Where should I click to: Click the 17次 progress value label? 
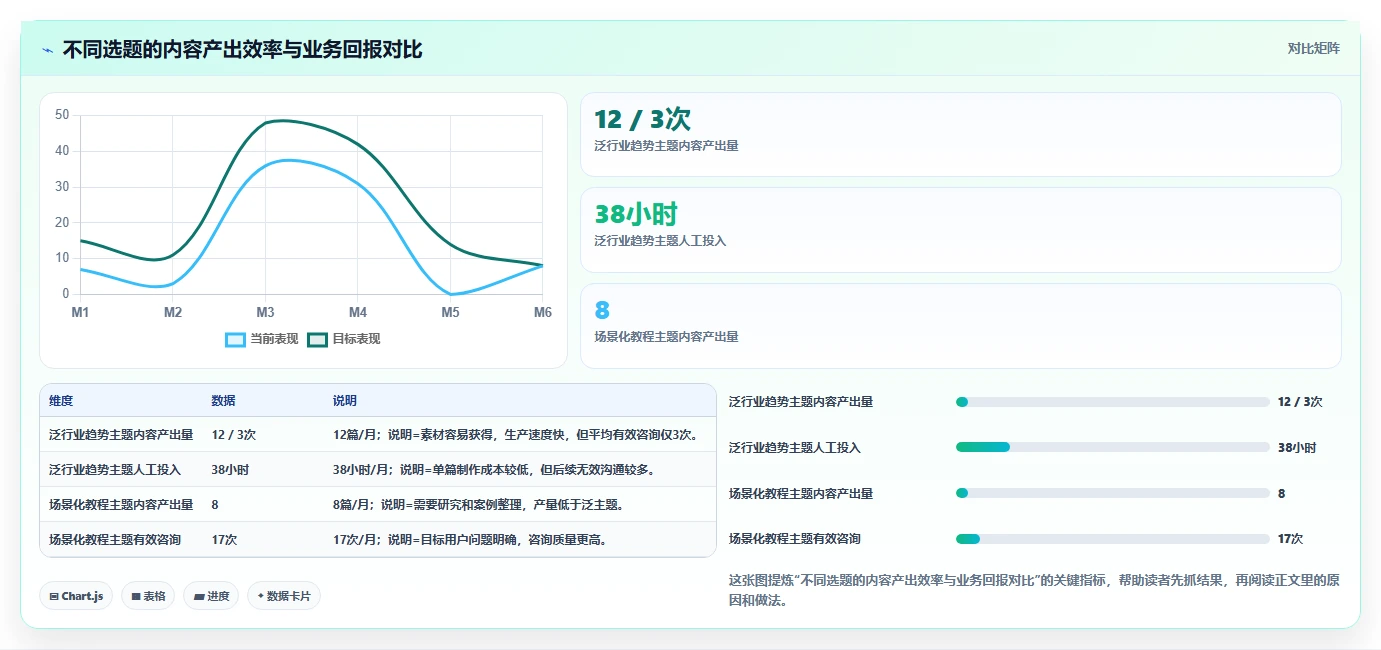(x=1290, y=539)
